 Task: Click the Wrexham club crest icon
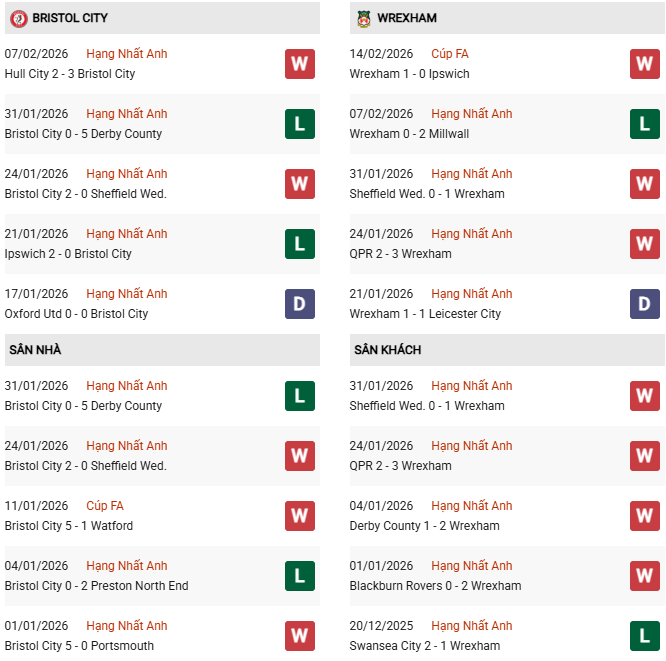coord(363,18)
